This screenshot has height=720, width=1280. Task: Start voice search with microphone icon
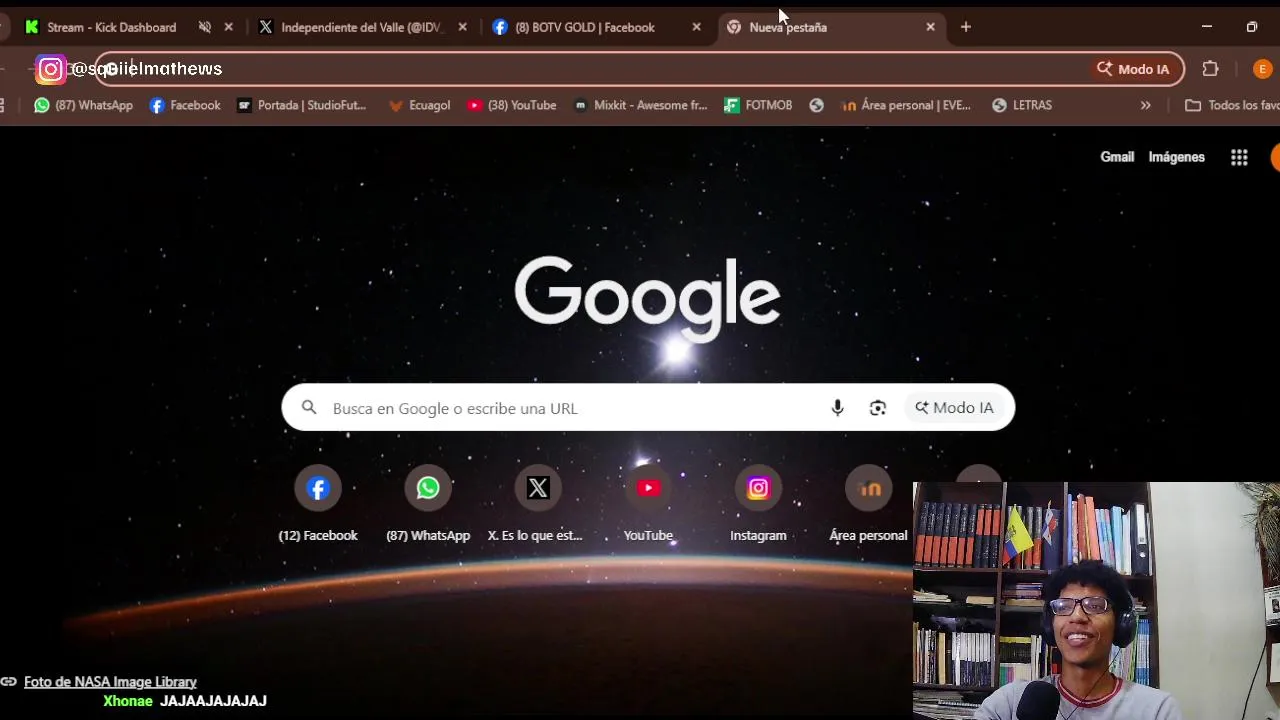pyautogui.click(x=838, y=408)
